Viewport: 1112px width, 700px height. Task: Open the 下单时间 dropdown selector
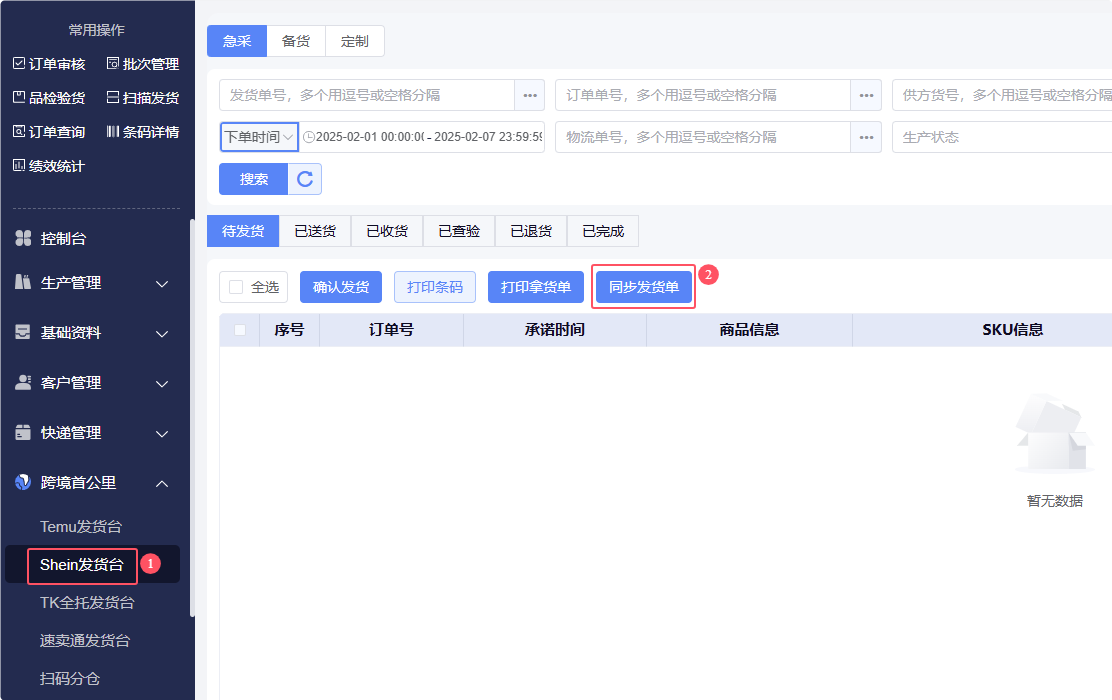259,137
